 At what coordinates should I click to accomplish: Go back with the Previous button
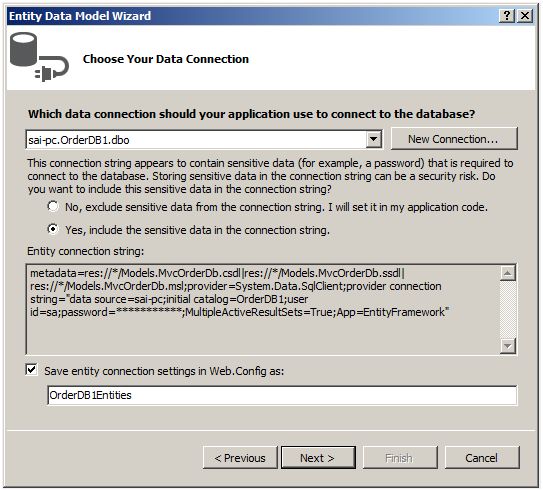[x=240, y=458]
